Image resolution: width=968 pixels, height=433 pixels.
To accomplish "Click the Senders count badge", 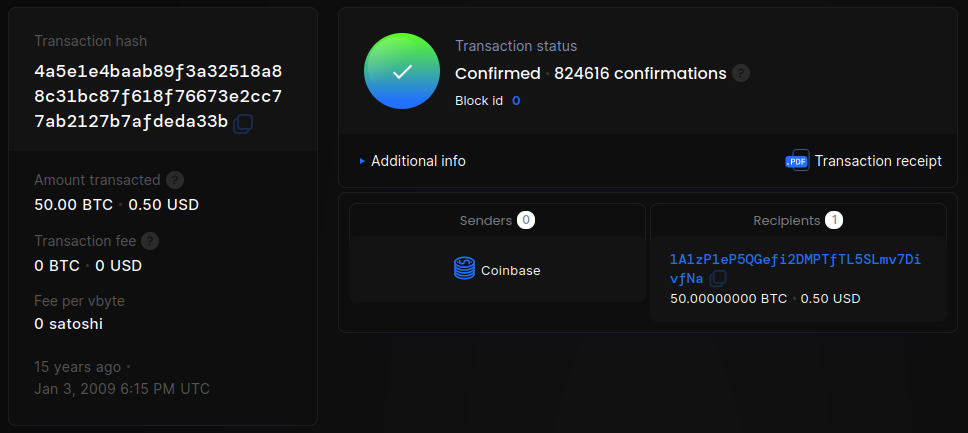I will pyautogui.click(x=526, y=220).
